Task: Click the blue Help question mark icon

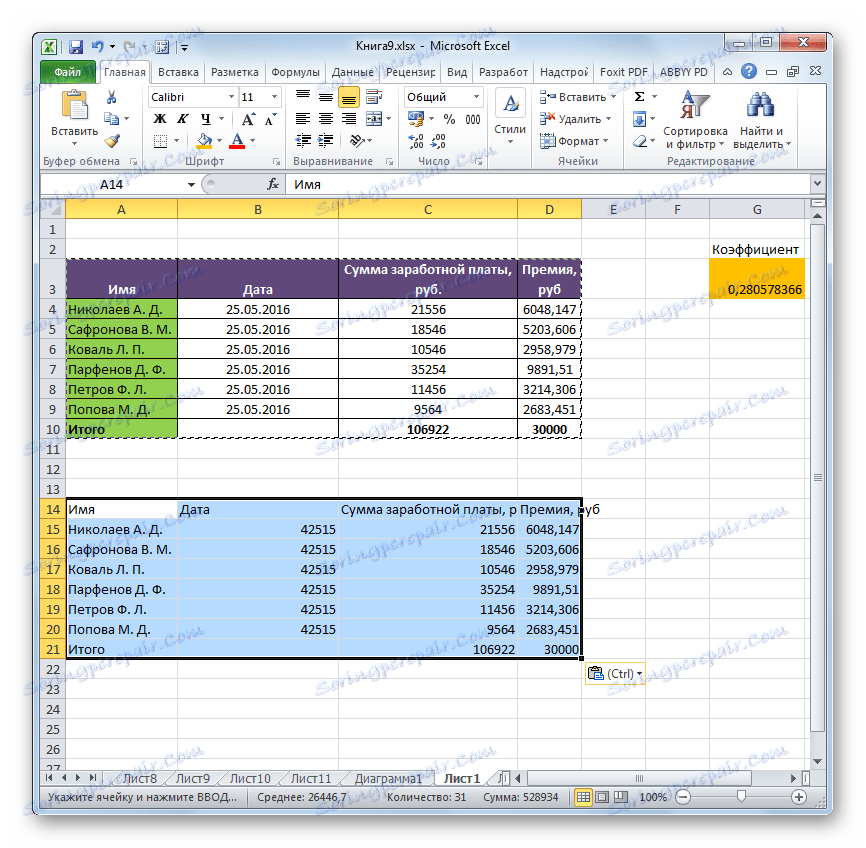Action: click(749, 71)
